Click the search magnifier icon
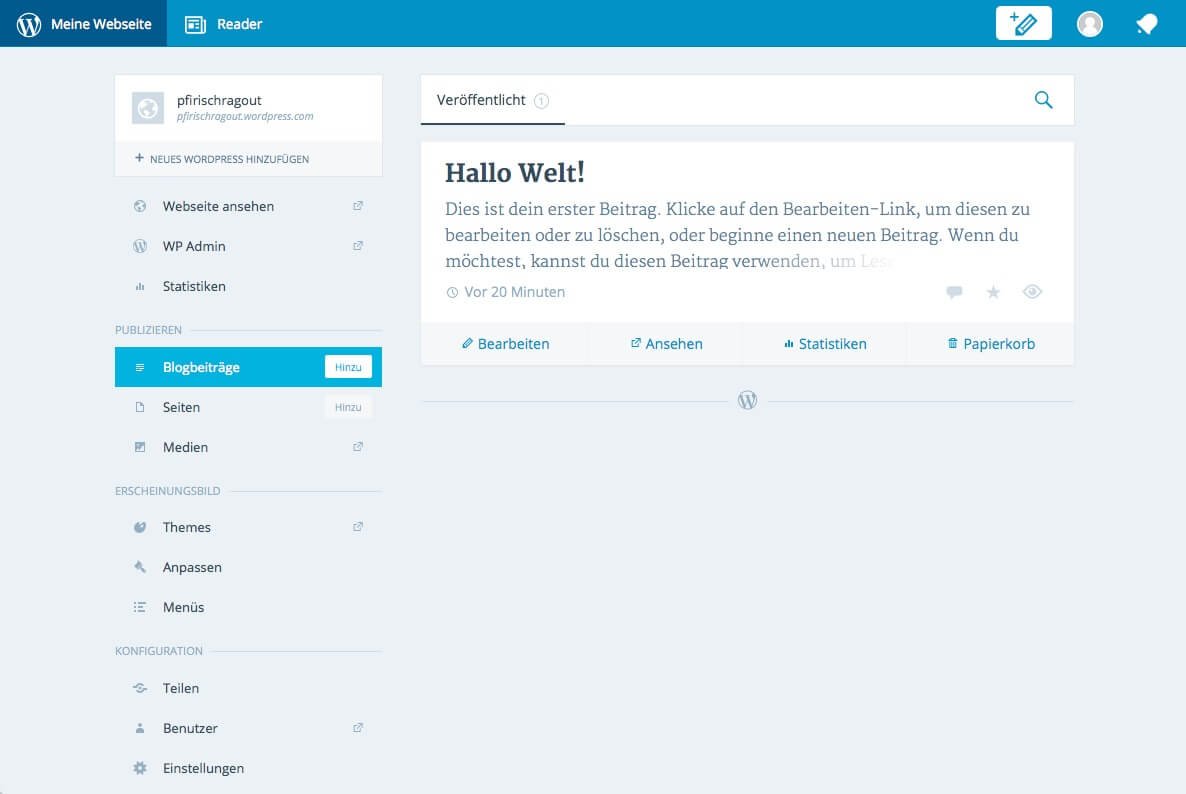The image size is (1186, 794). [1043, 100]
